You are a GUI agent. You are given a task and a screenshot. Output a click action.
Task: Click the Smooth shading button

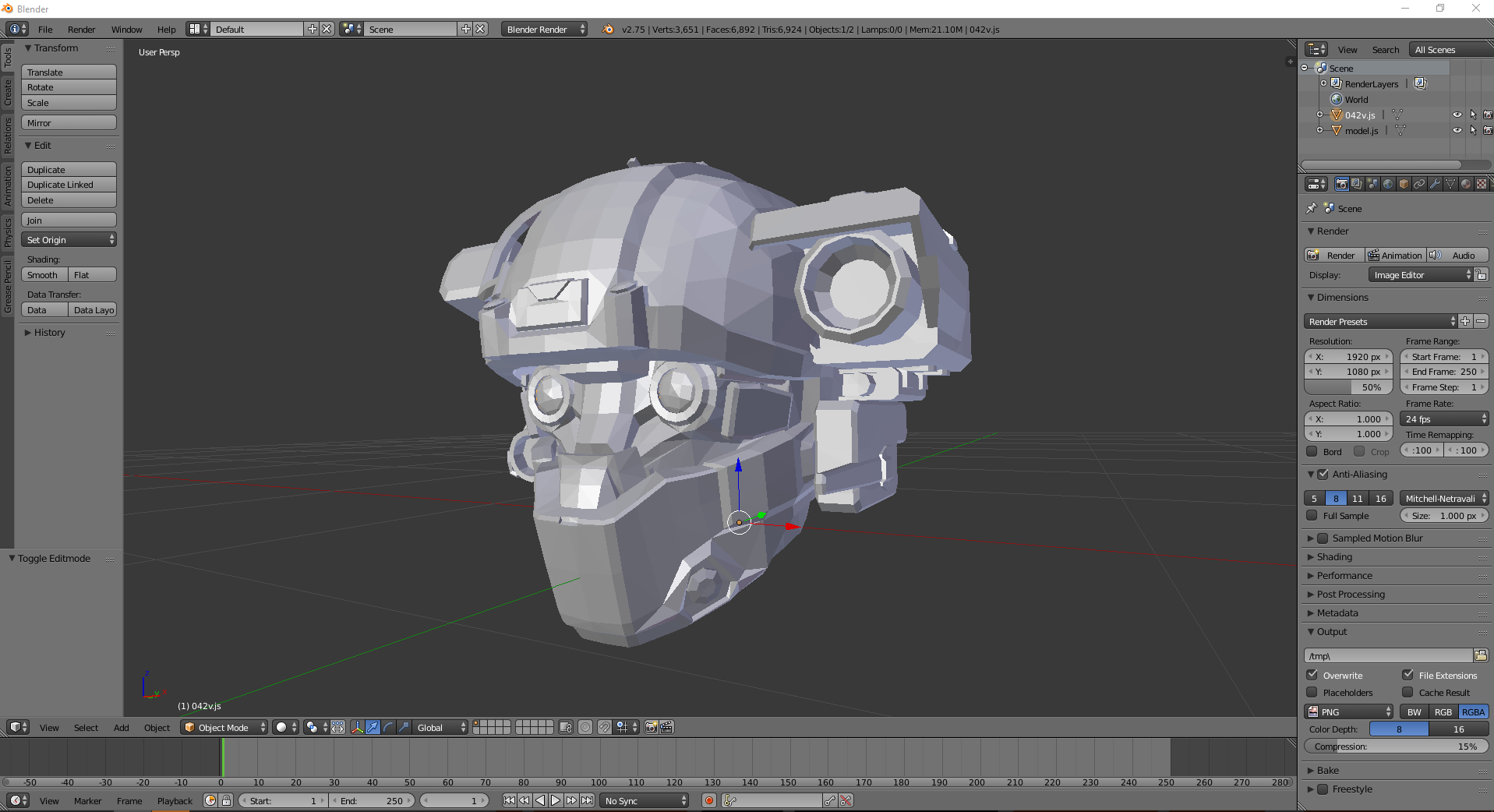[x=44, y=274]
